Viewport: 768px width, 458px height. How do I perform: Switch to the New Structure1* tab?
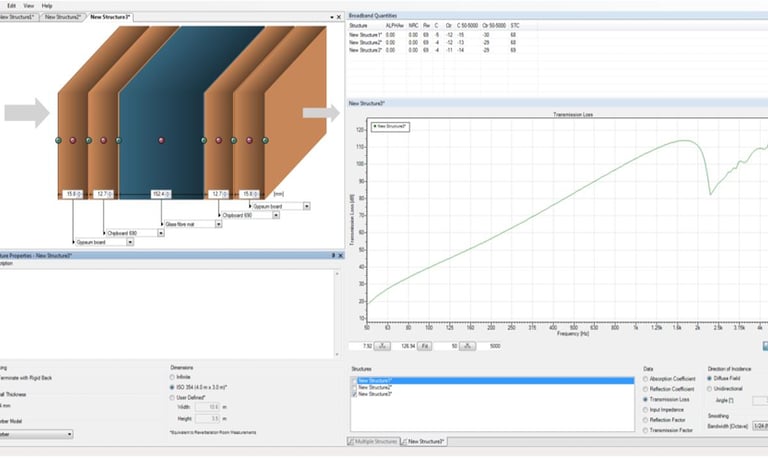pos(18,17)
